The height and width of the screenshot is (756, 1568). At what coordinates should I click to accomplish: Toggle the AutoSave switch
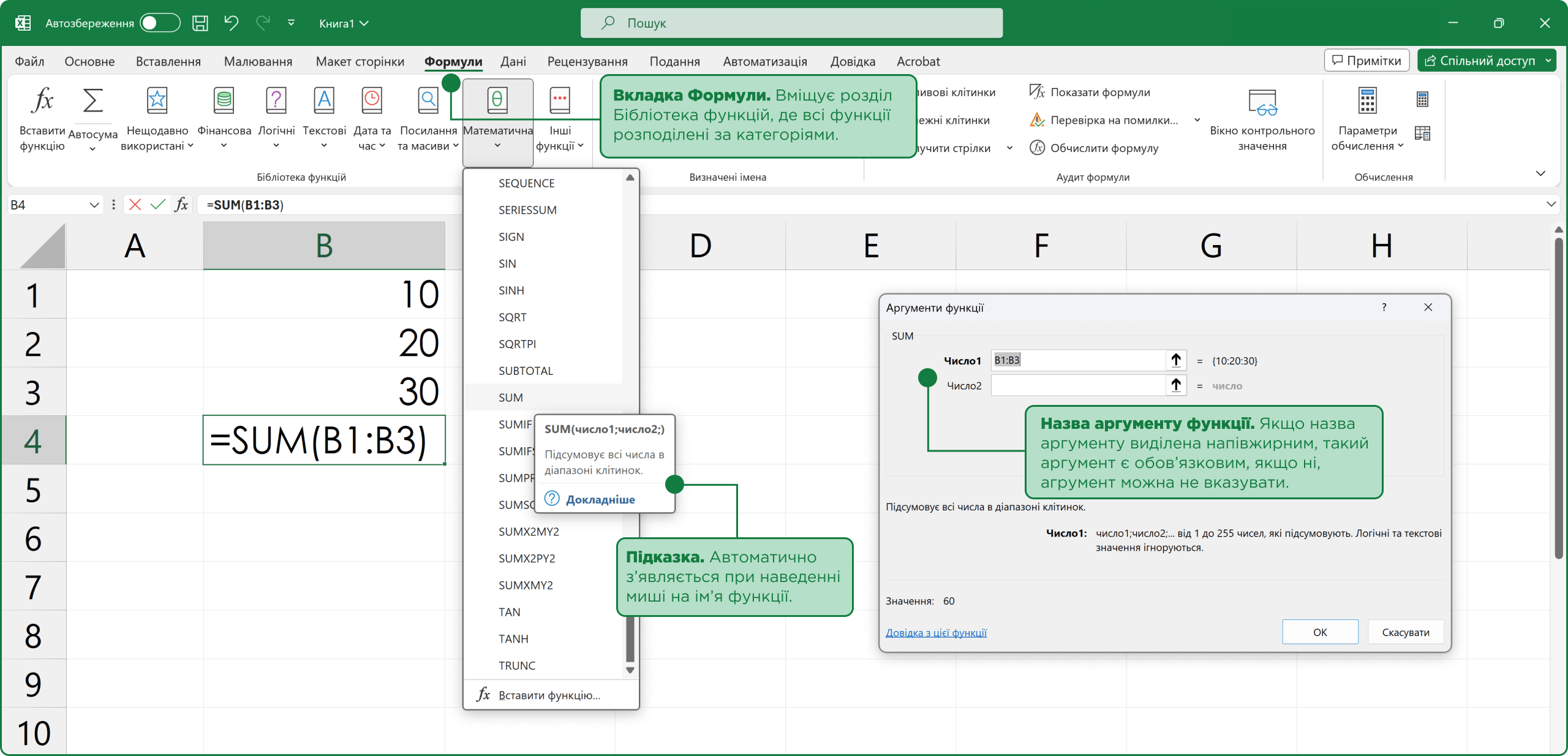(x=159, y=23)
